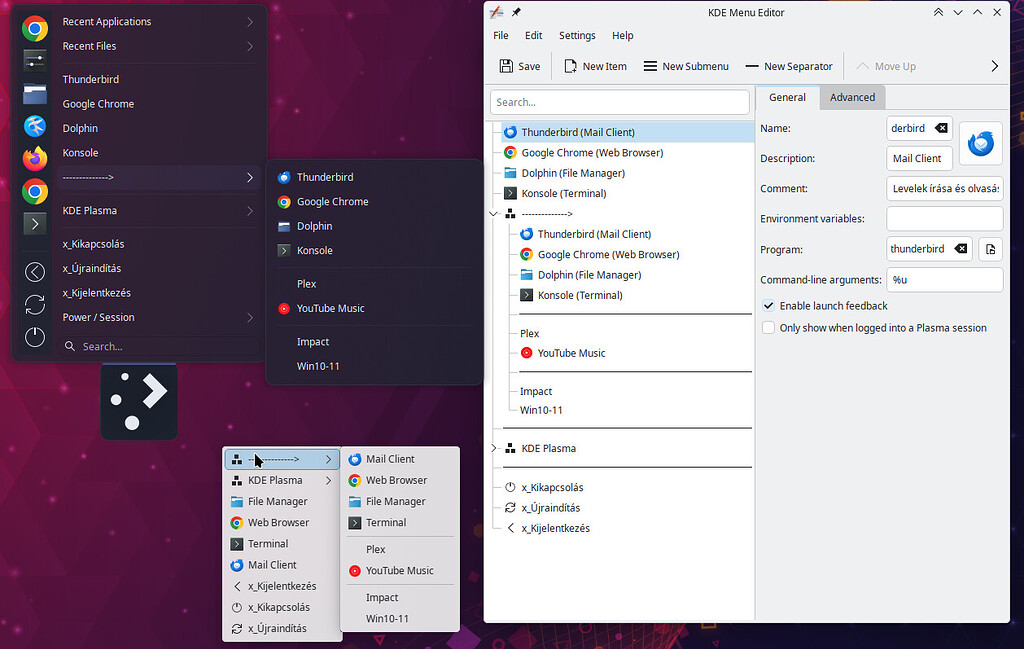
Task: Open the file picker icon next to Program
Action: click(x=990, y=248)
